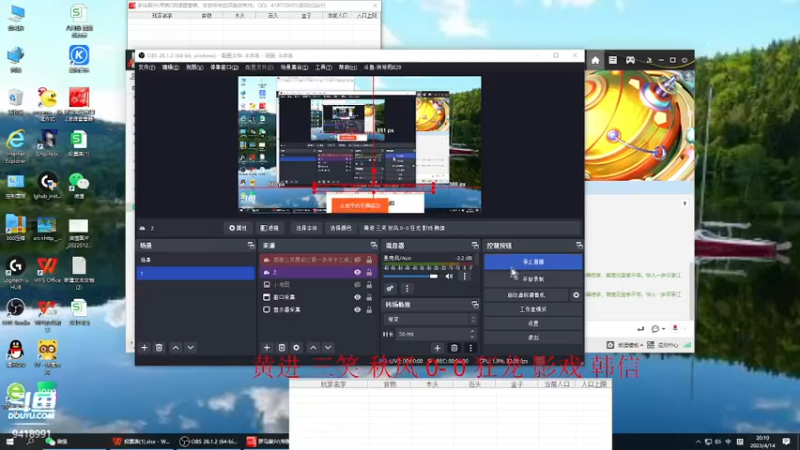Undock the Scene Transitions panel
Screen dimensions: 800x450
475,305
